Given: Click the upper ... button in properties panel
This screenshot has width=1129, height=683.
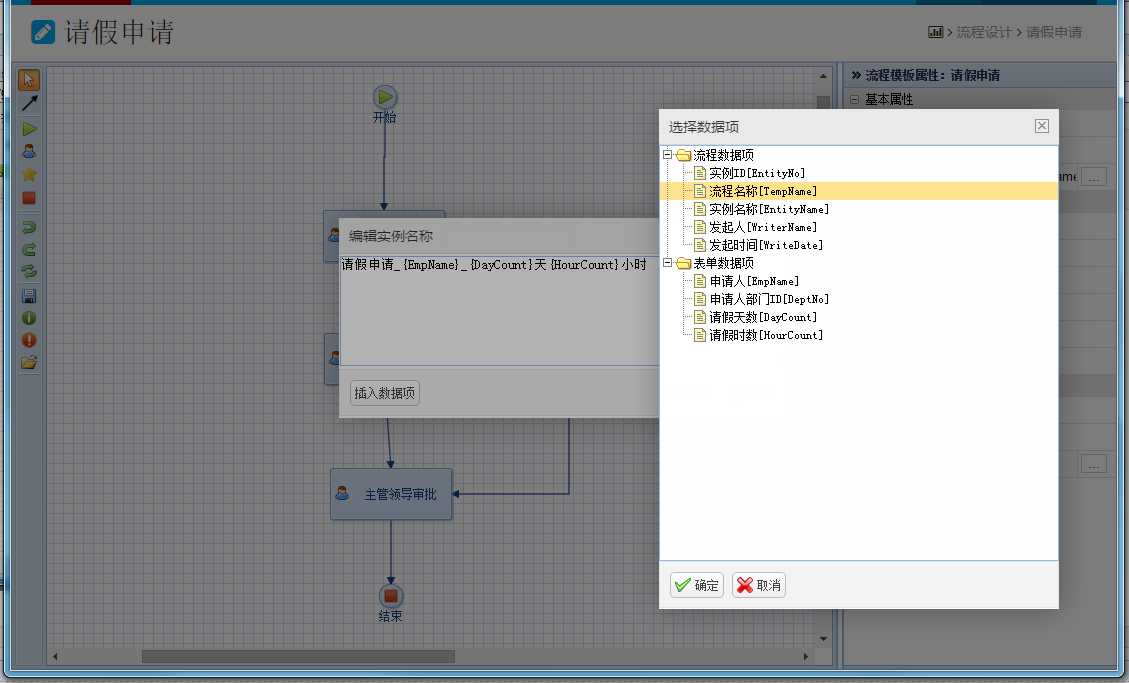Looking at the screenshot, I should pyautogui.click(x=1093, y=177).
